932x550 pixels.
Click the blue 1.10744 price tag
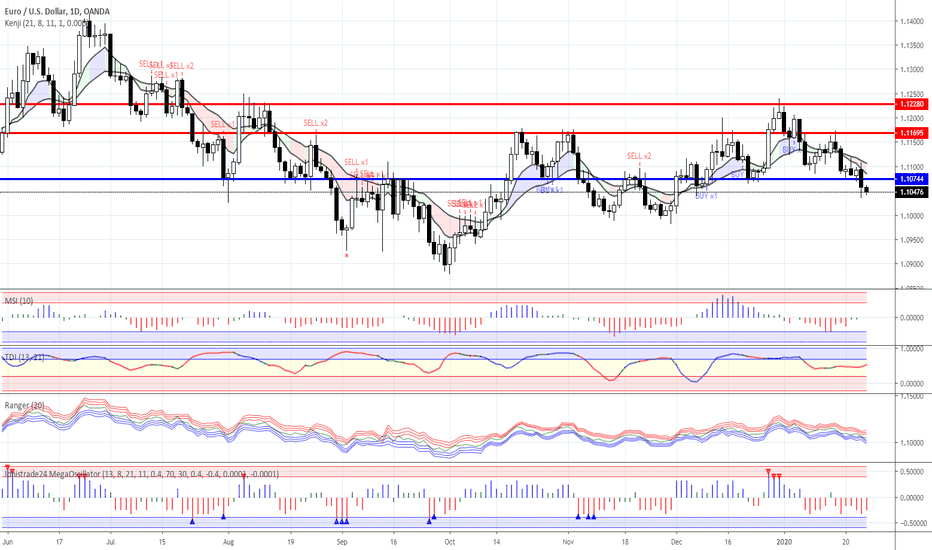point(910,179)
